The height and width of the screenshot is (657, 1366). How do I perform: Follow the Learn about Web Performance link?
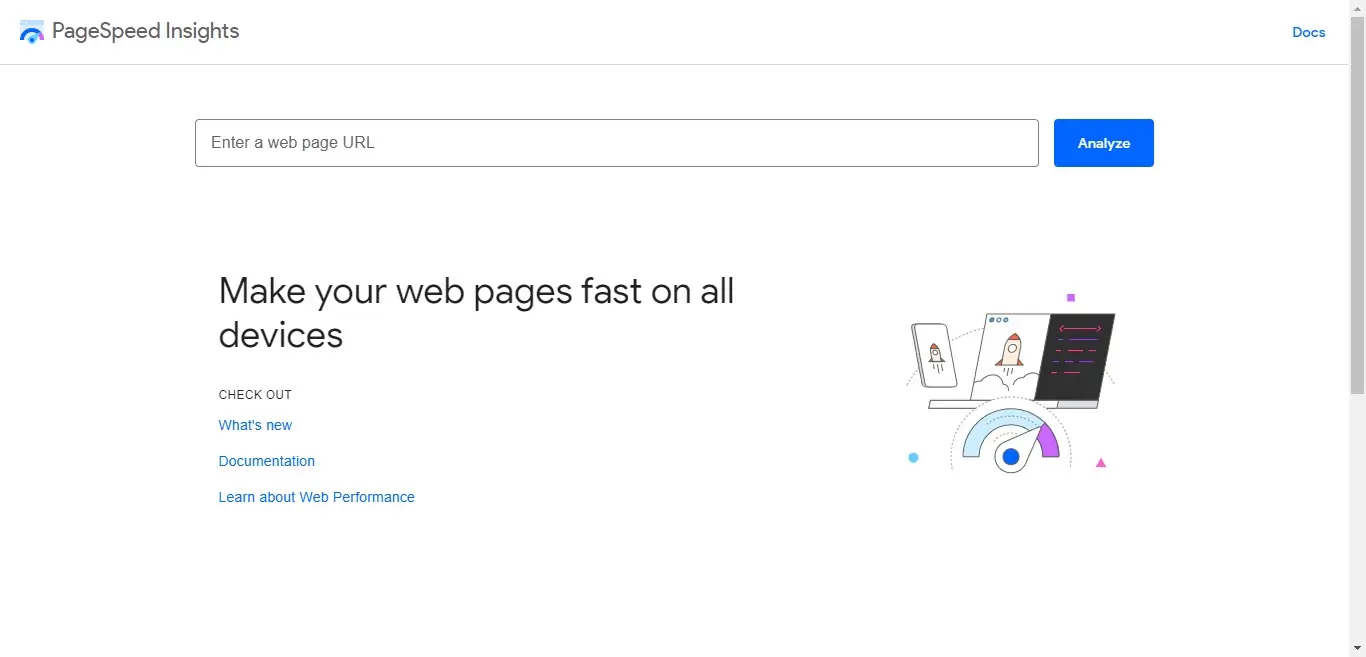(316, 497)
